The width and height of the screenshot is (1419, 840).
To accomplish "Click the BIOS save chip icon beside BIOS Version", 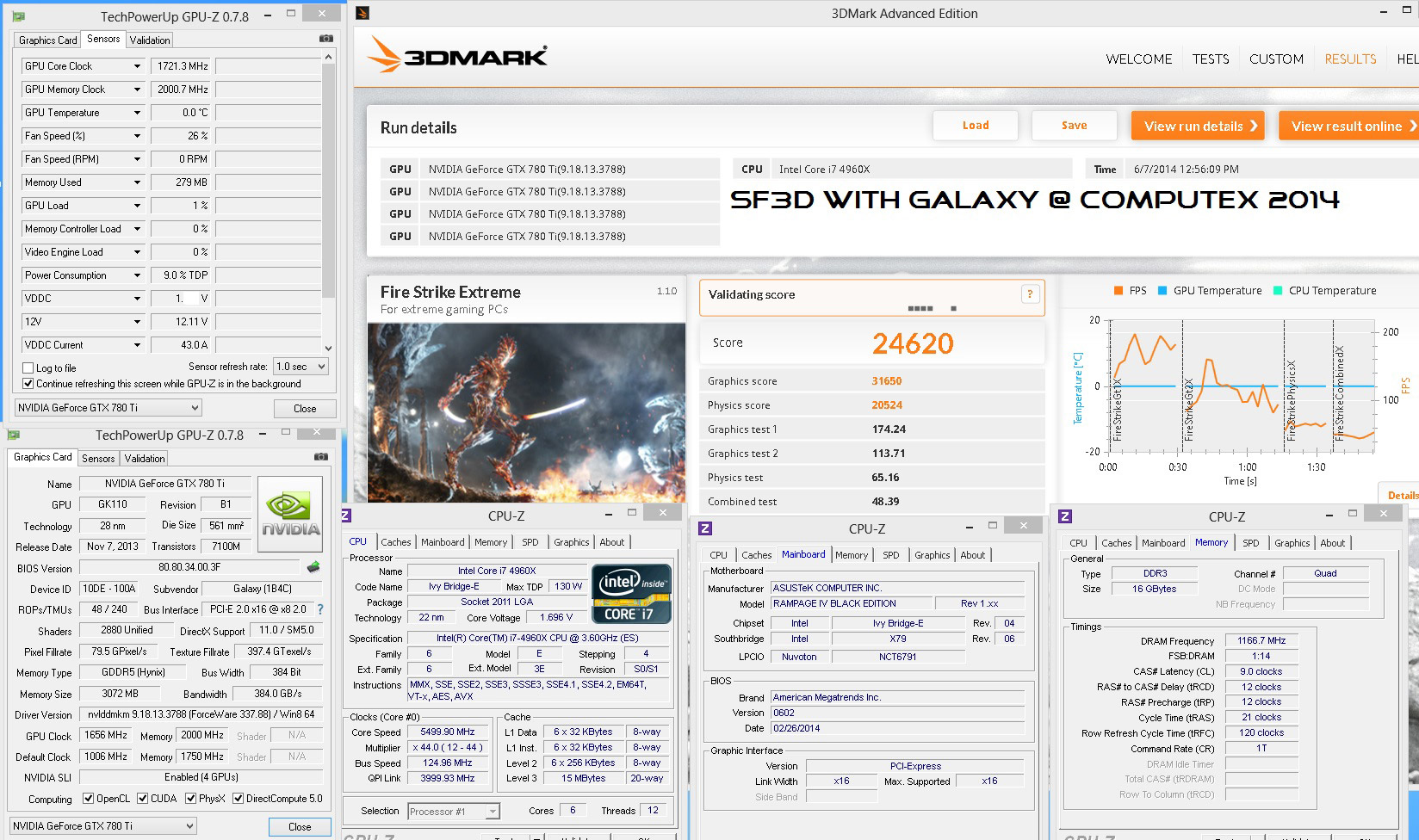I will (313, 567).
